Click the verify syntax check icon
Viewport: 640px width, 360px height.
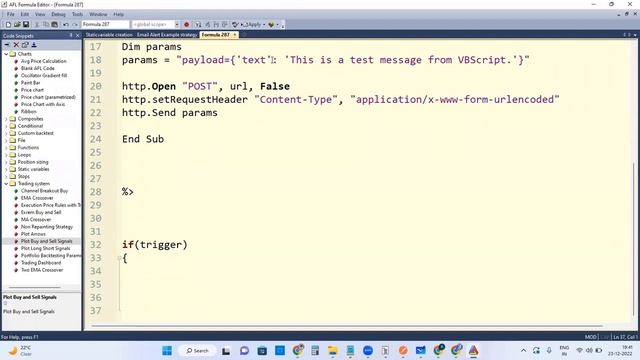[235, 25]
